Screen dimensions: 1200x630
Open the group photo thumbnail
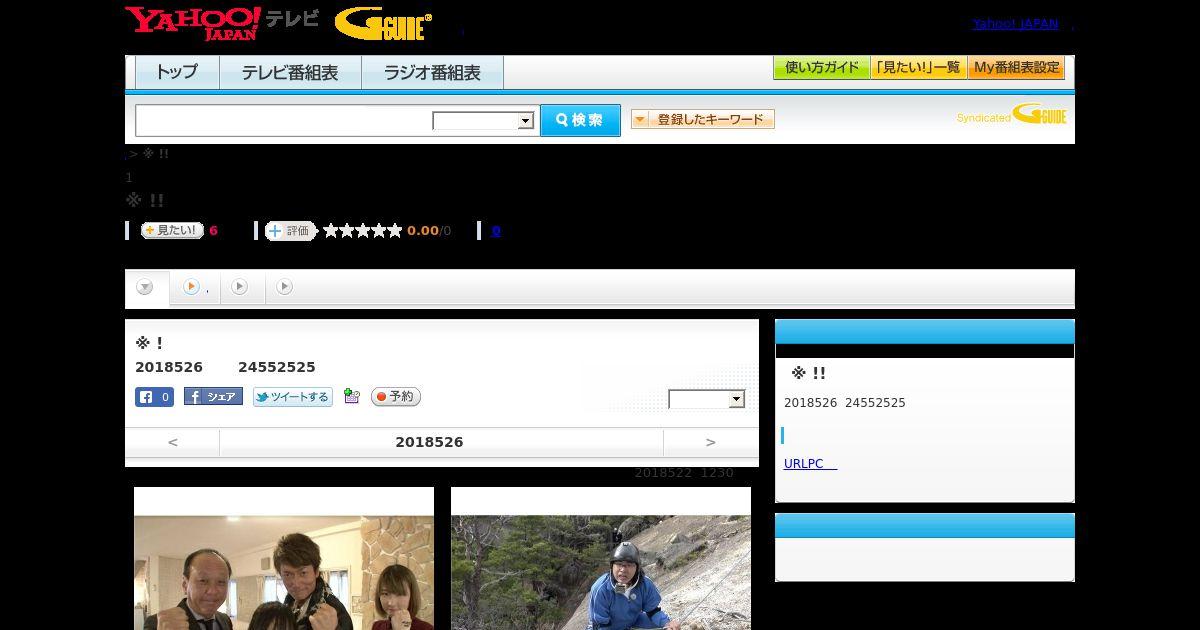point(284,558)
